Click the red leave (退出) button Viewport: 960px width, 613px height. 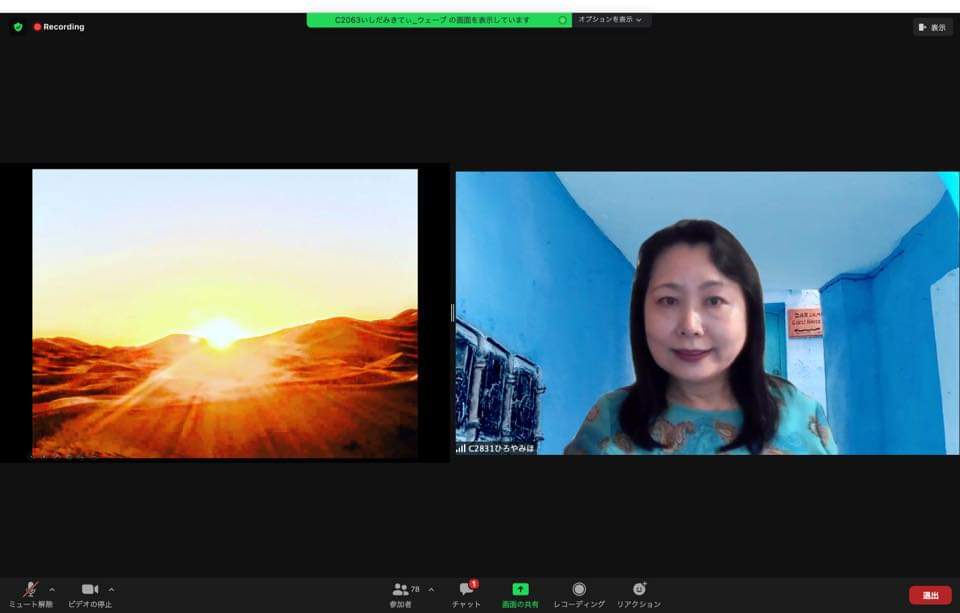pyautogui.click(x=930, y=595)
